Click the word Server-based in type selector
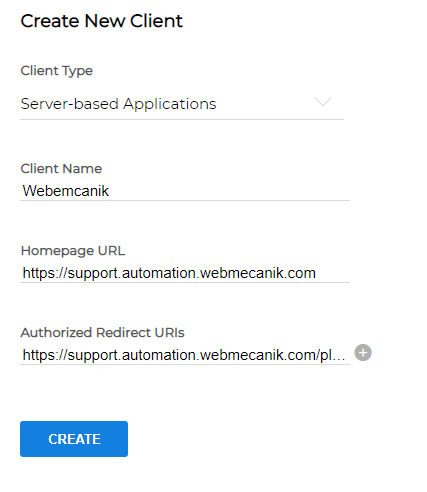Viewport: 427px width, 492px height. coord(70,104)
